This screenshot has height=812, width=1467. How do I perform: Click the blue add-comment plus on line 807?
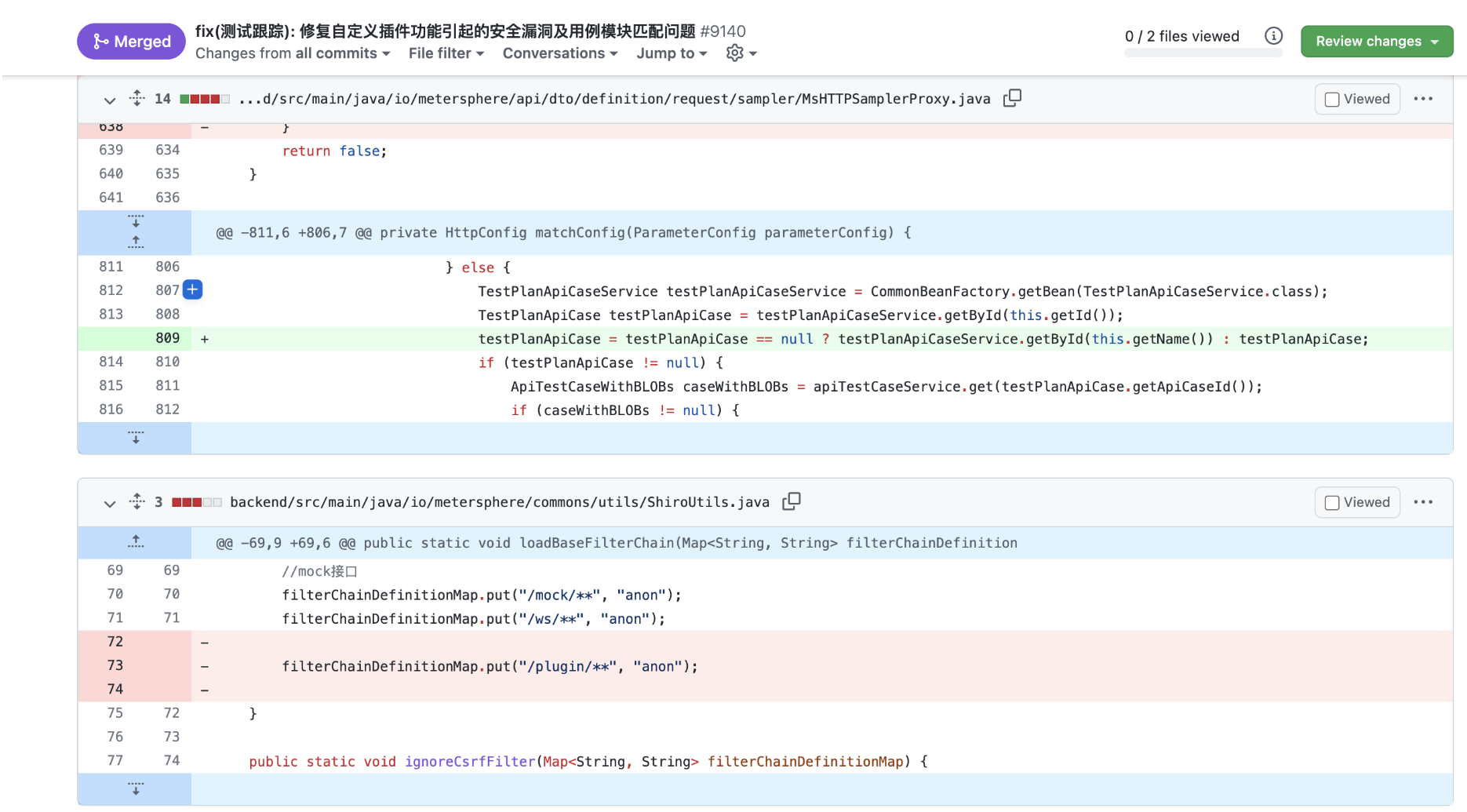tap(192, 290)
